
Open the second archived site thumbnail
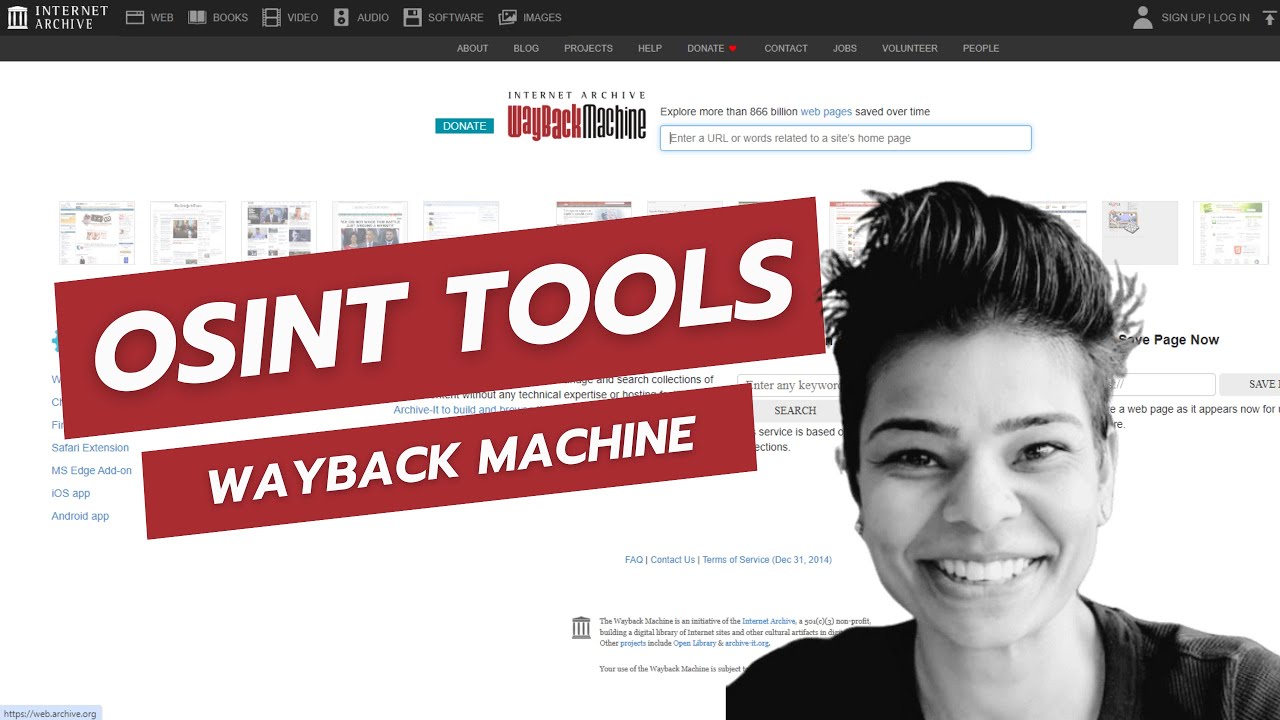pos(188,233)
